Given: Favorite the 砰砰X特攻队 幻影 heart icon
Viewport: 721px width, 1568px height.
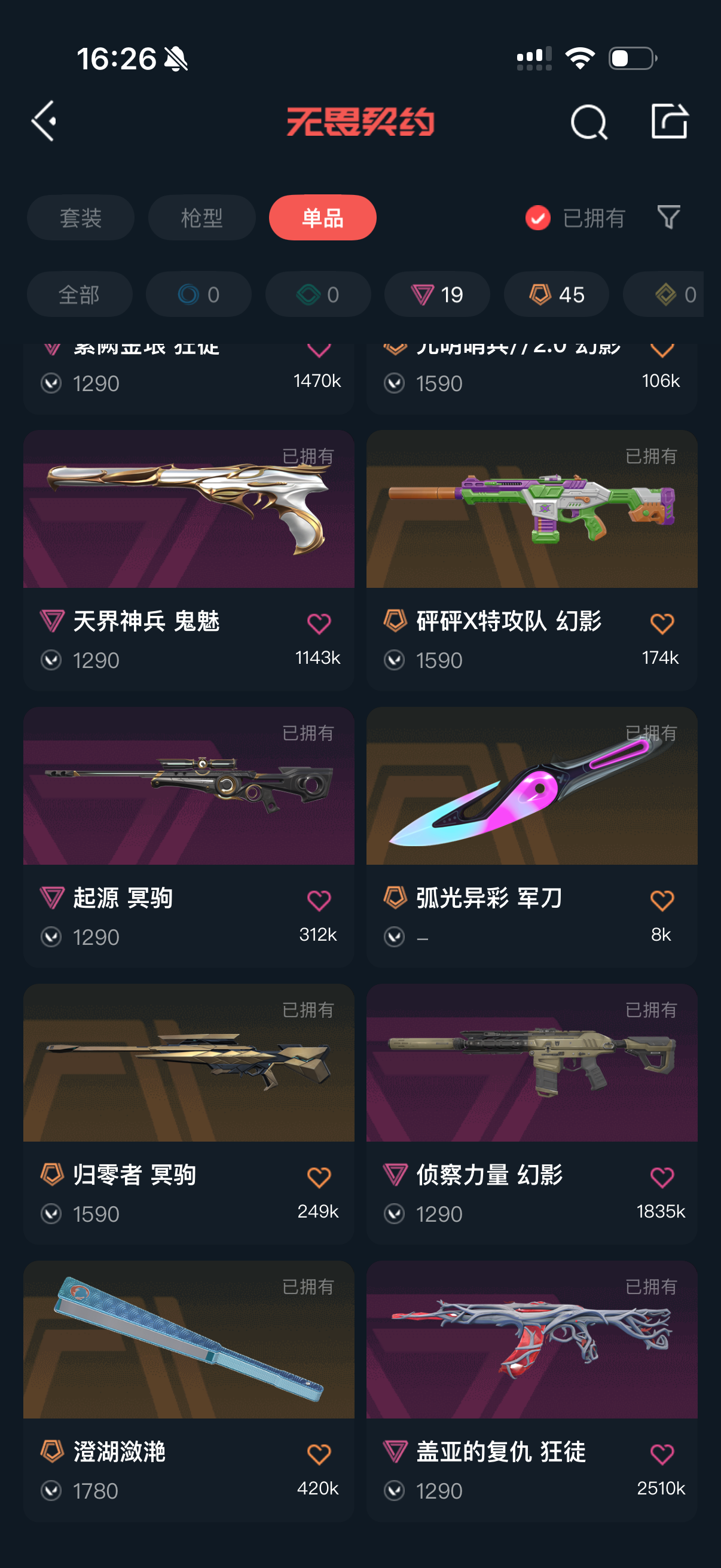Looking at the screenshot, I should 662,623.
